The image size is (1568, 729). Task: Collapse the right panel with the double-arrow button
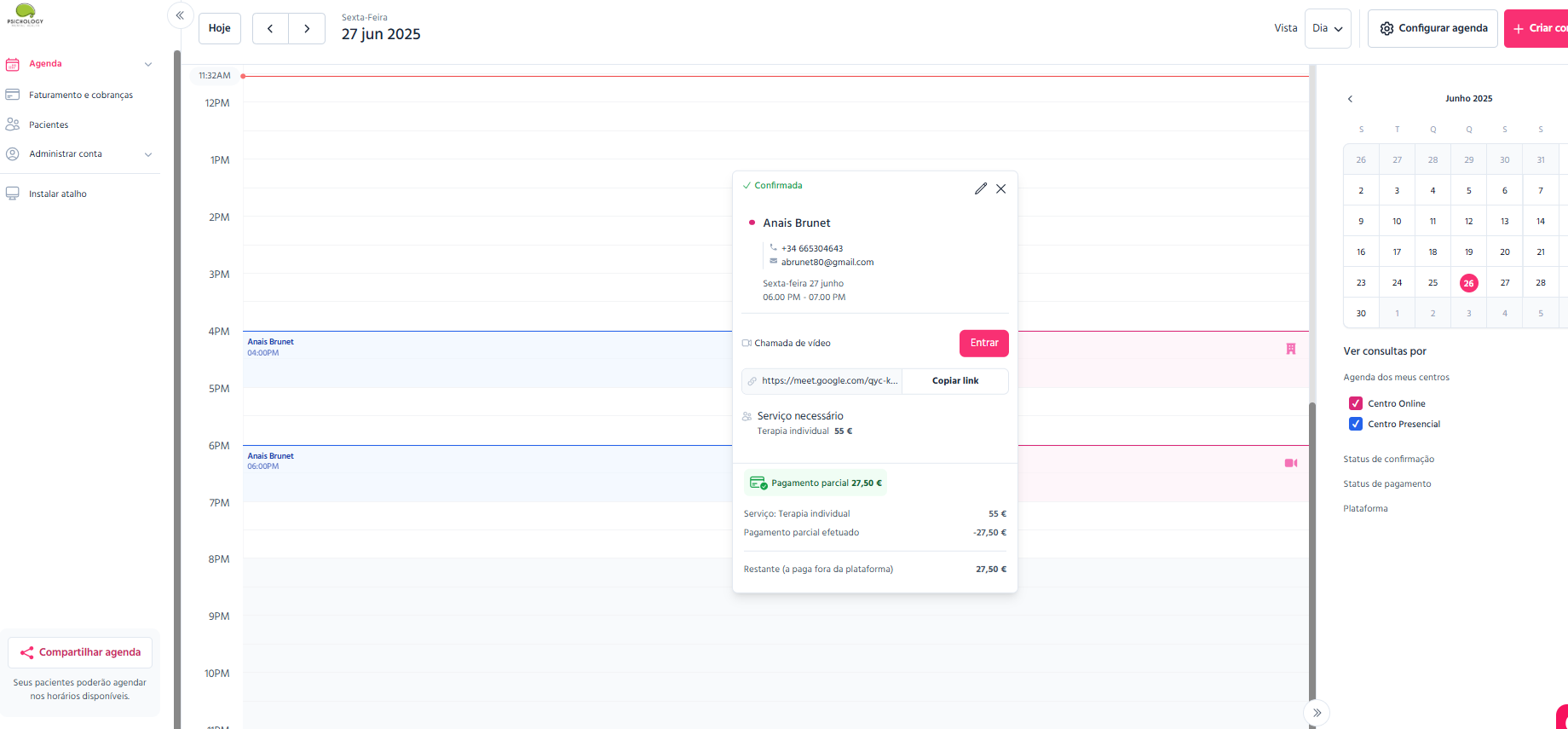[x=1317, y=713]
